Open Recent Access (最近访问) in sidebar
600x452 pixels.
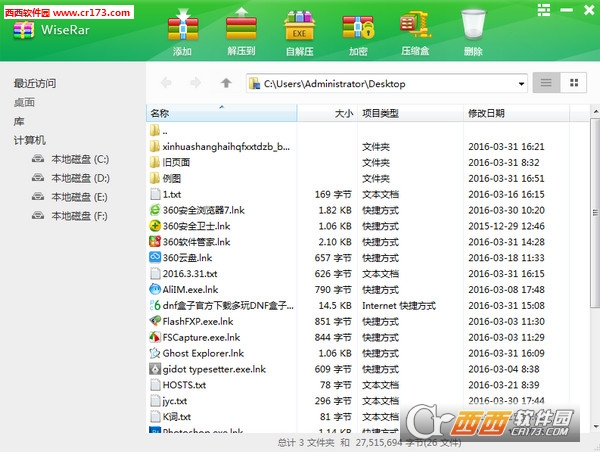pyautogui.click(x=35, y=83)
